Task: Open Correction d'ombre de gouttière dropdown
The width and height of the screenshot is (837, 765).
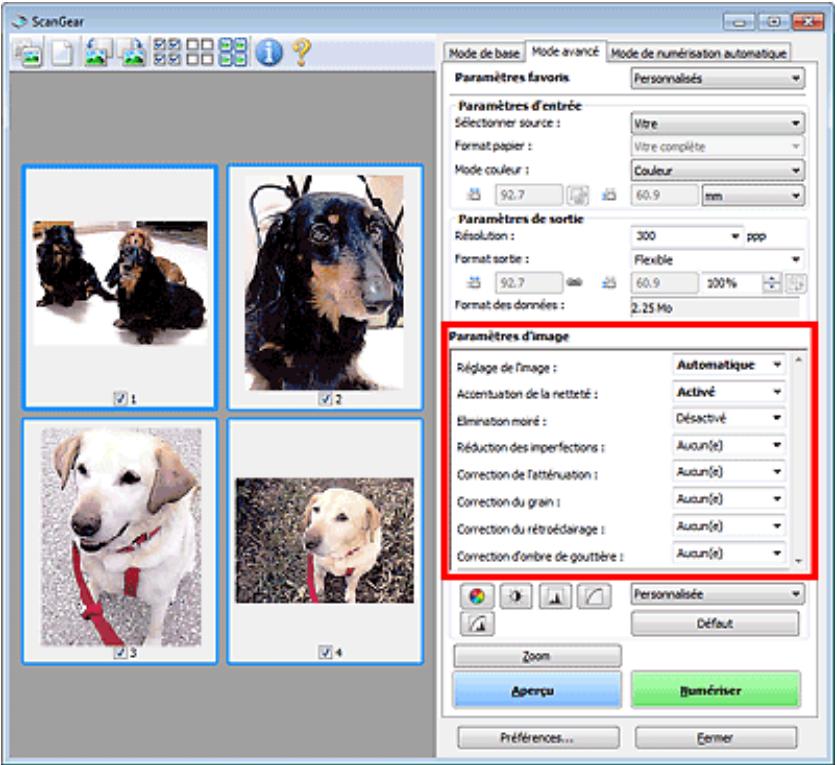Action: coord(729,554)
